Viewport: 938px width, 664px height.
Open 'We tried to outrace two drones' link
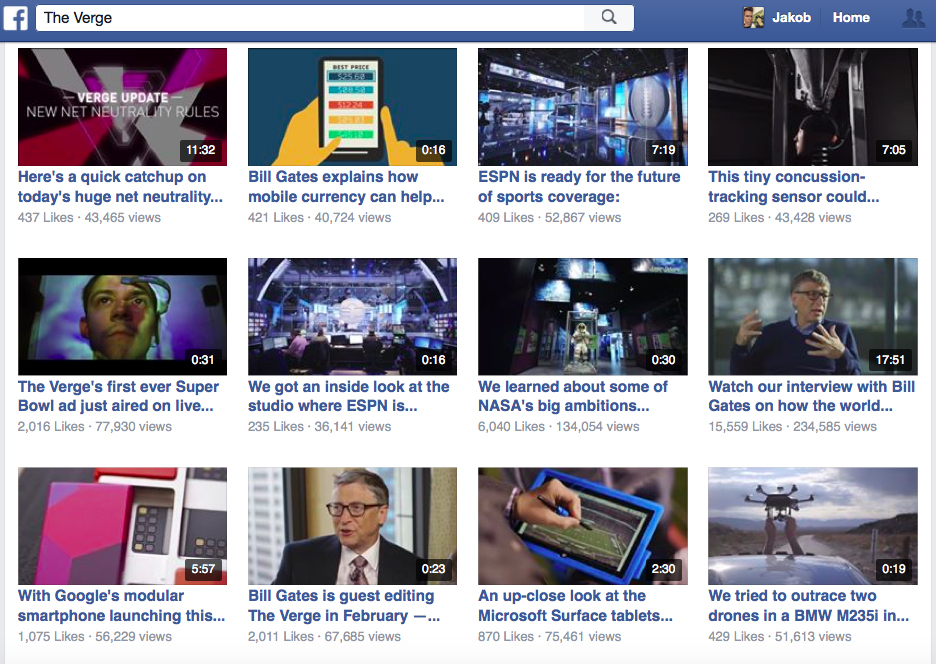[809, 605]
